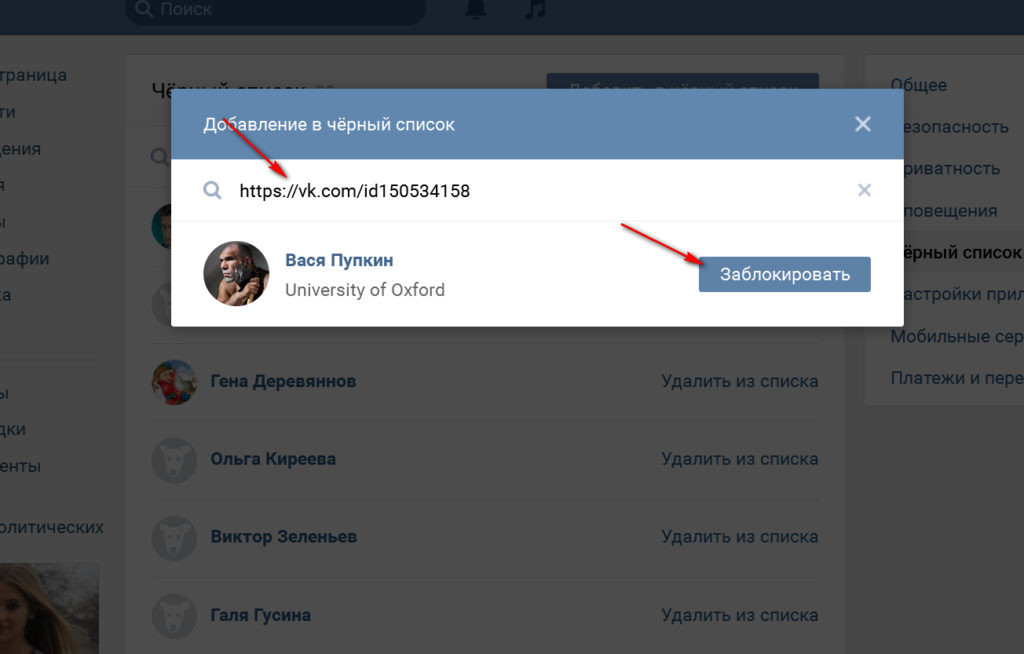Open Галя Гусина's profile name link
Image resolution: width=1024 pixels, height=654 pixels.
pos(260,615)
